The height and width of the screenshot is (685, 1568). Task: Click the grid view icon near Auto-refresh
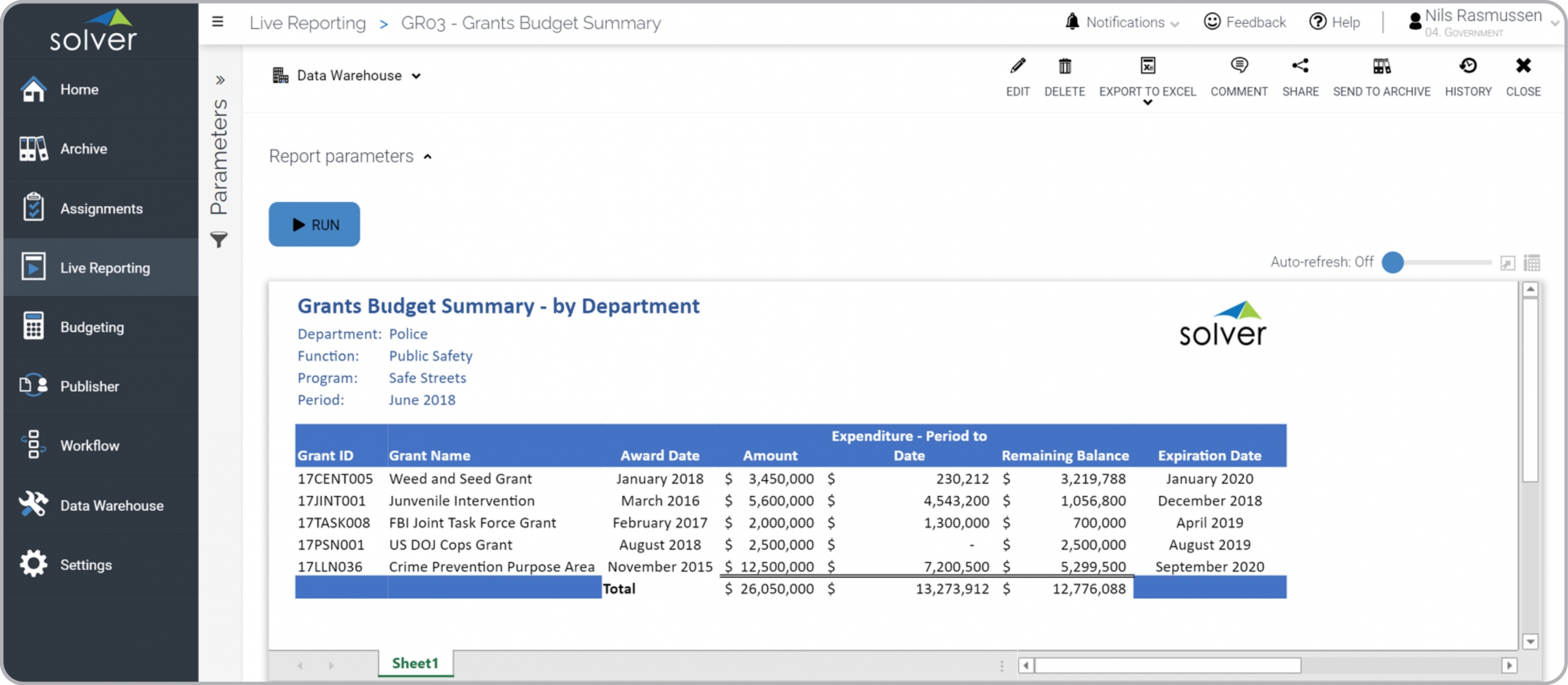(1531, 263)
